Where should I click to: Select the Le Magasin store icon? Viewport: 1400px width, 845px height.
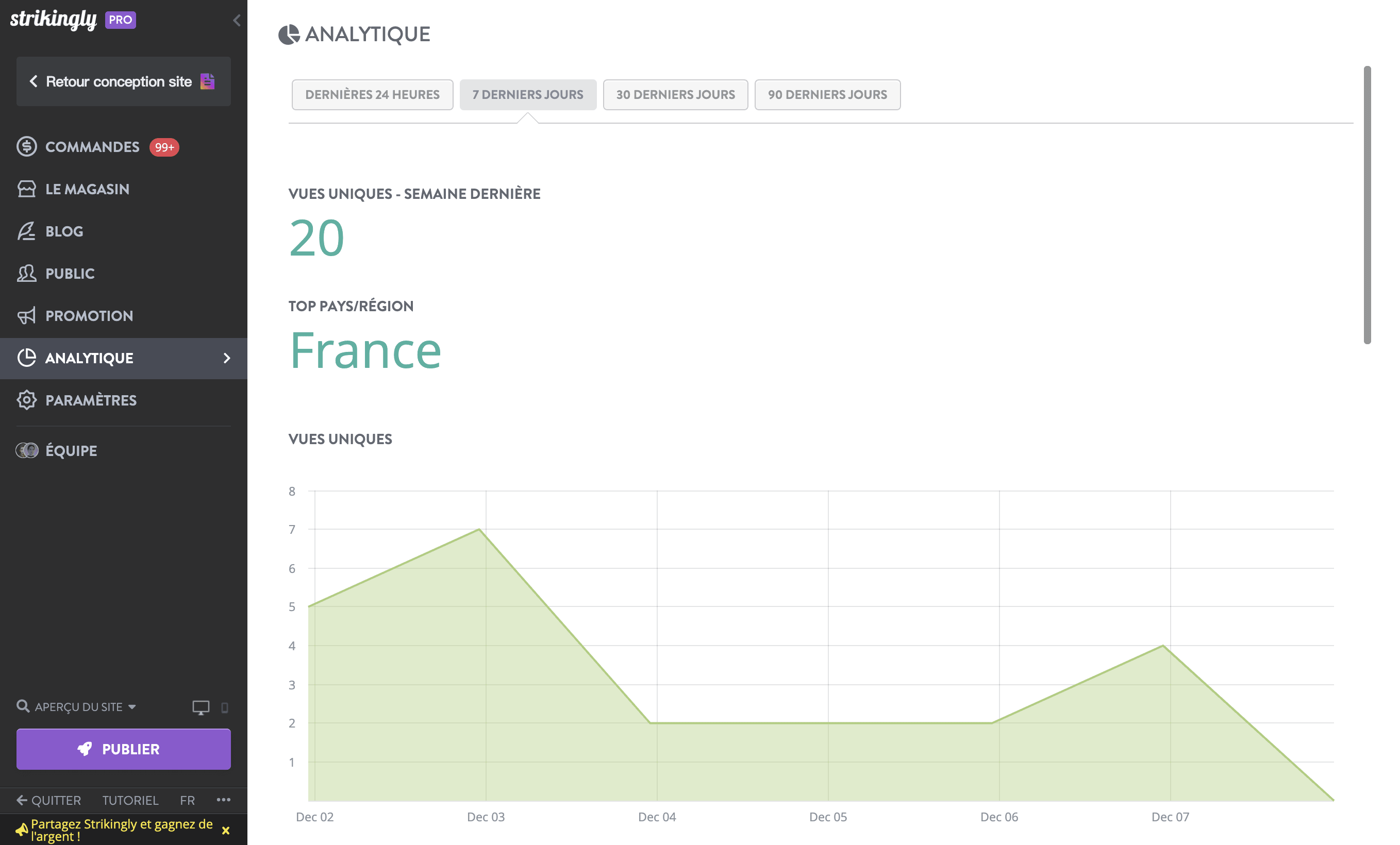(26, 189)
